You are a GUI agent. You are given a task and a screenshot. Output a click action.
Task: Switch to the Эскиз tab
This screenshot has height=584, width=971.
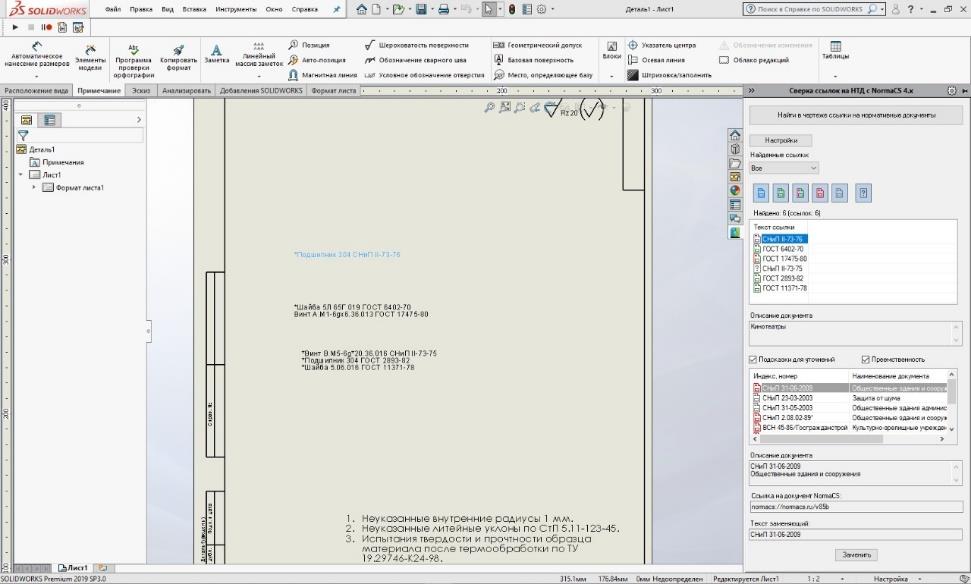(140, 91)
